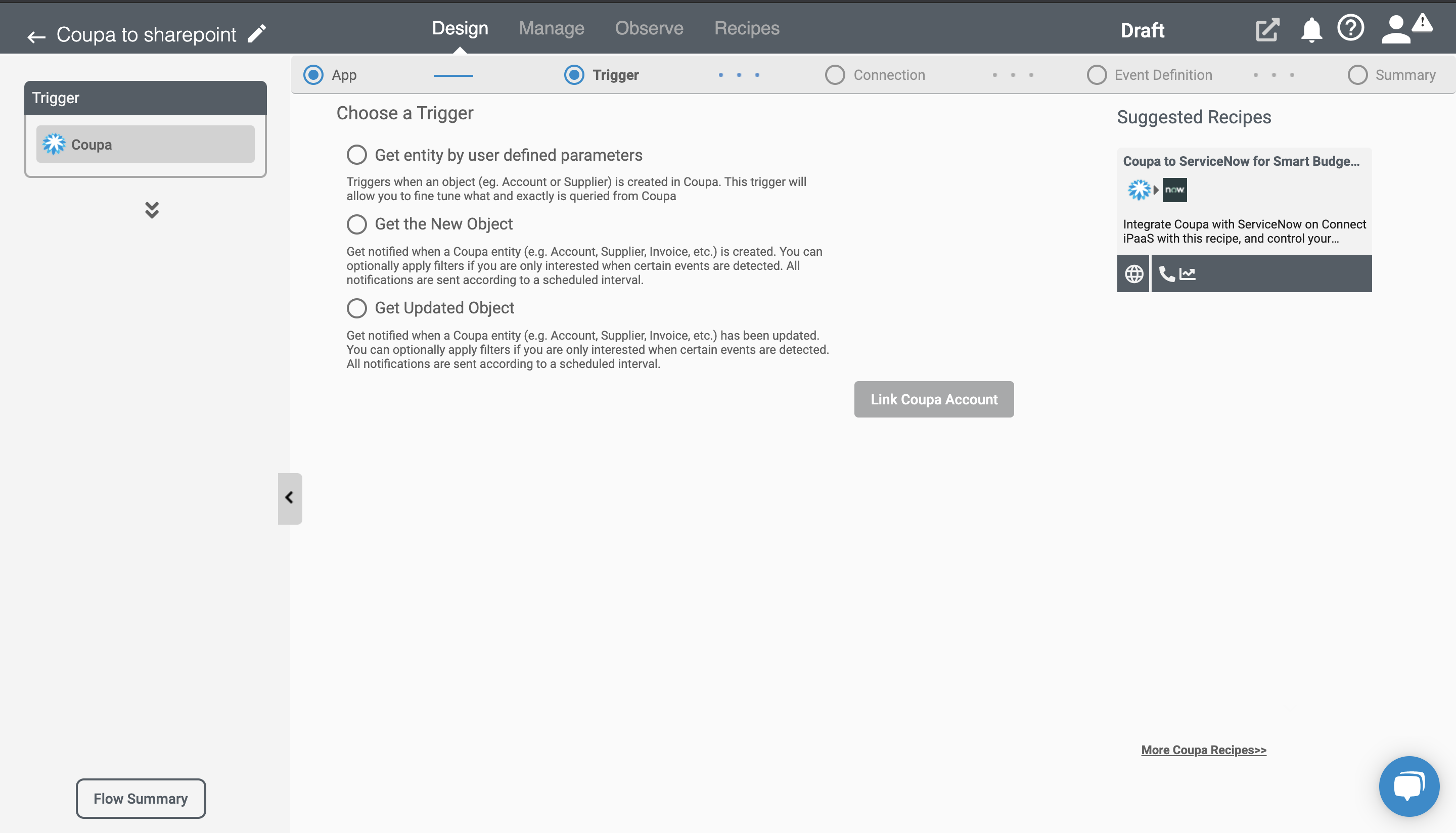1456x833 pixels.
Task: Click the ServiceNow logo in suggested recipe
Action: coord(1174,190)
